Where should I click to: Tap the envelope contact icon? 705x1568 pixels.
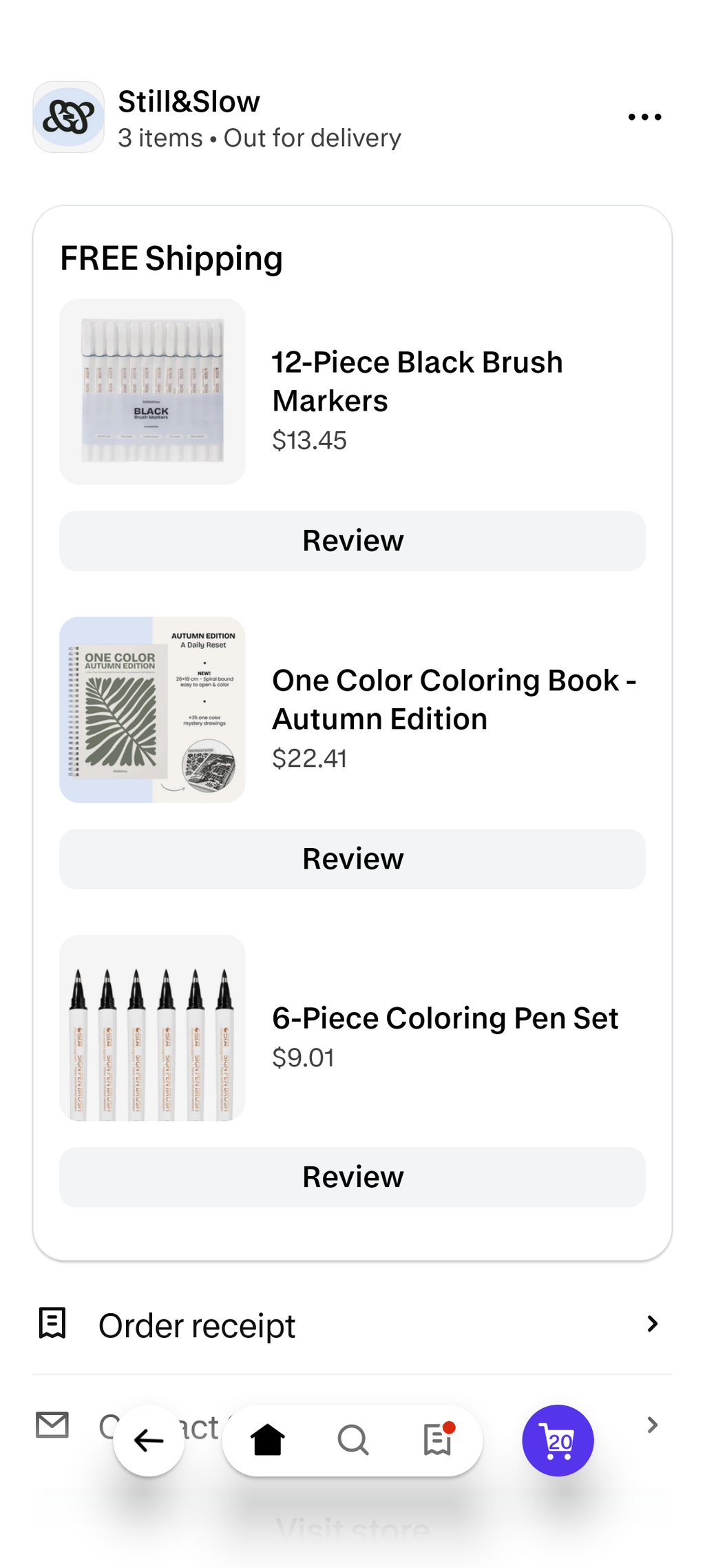[52, 1425]
